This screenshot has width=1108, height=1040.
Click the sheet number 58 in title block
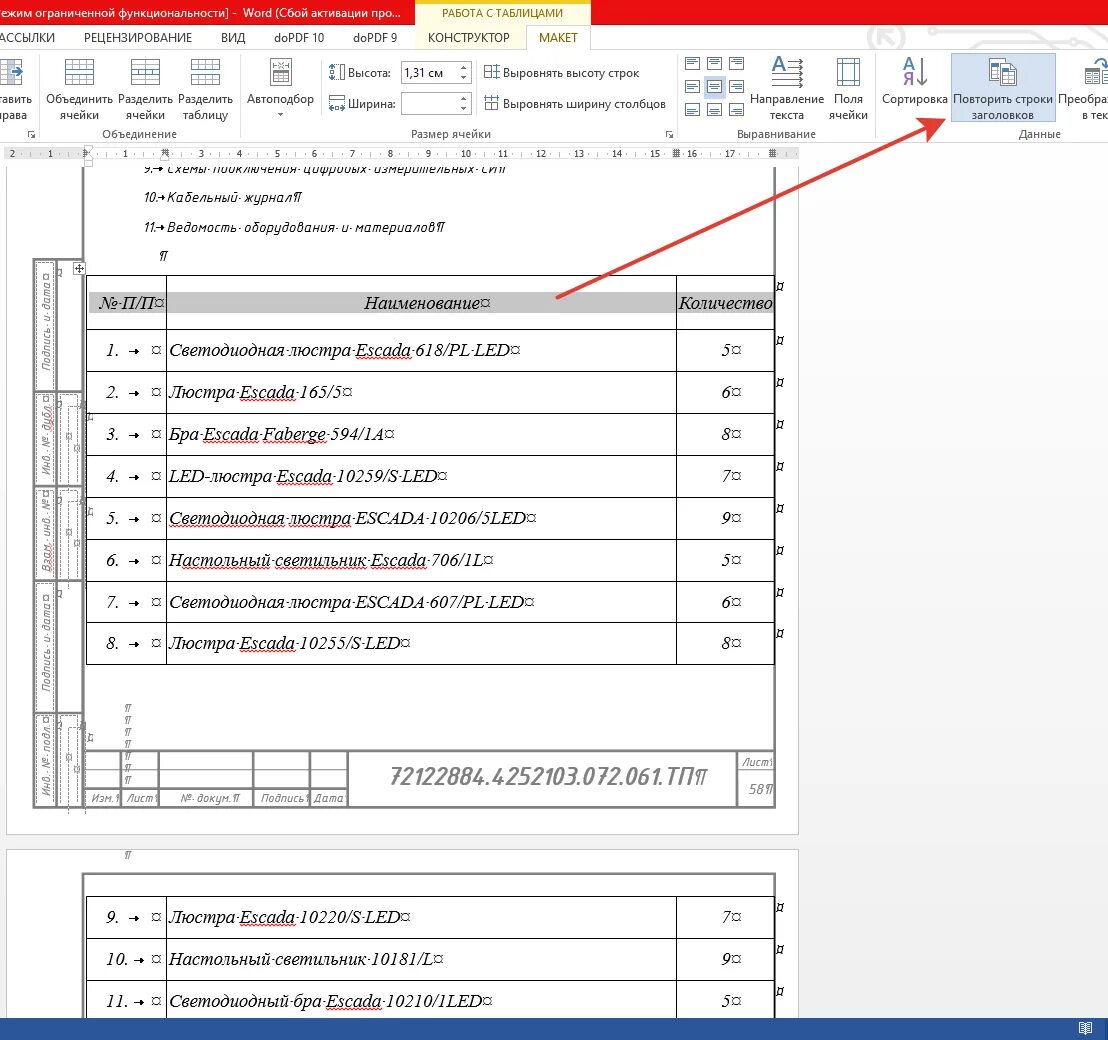(x=760, y=789)
